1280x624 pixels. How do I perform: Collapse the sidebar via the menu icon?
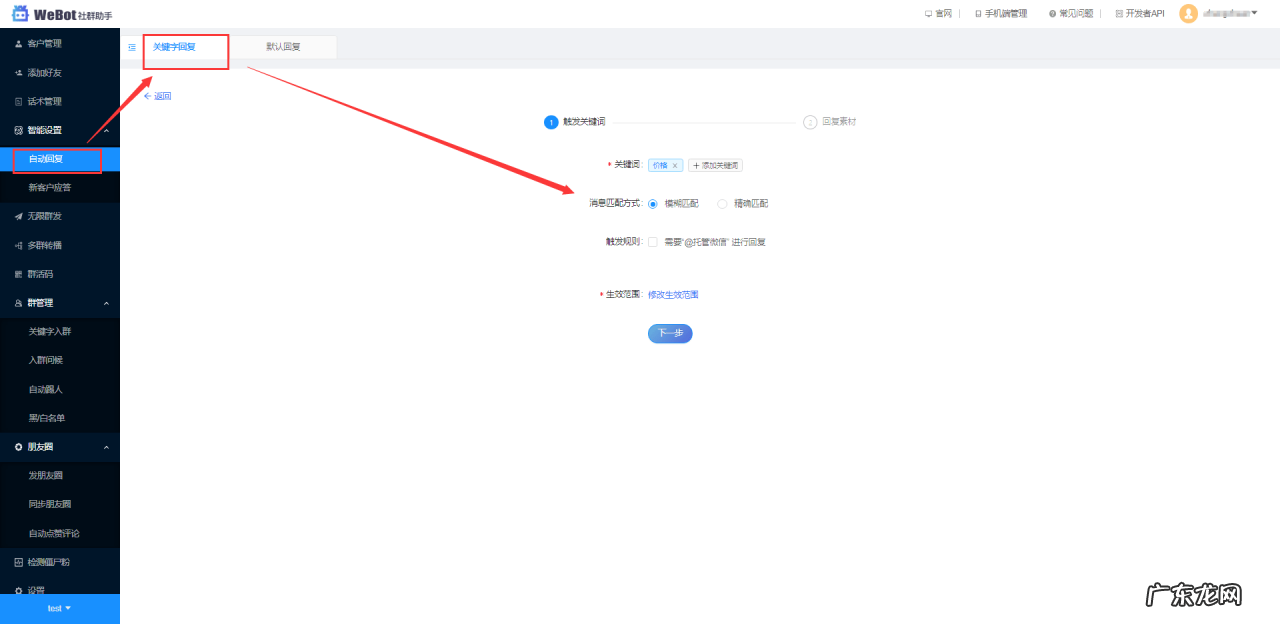pos(131,47)
